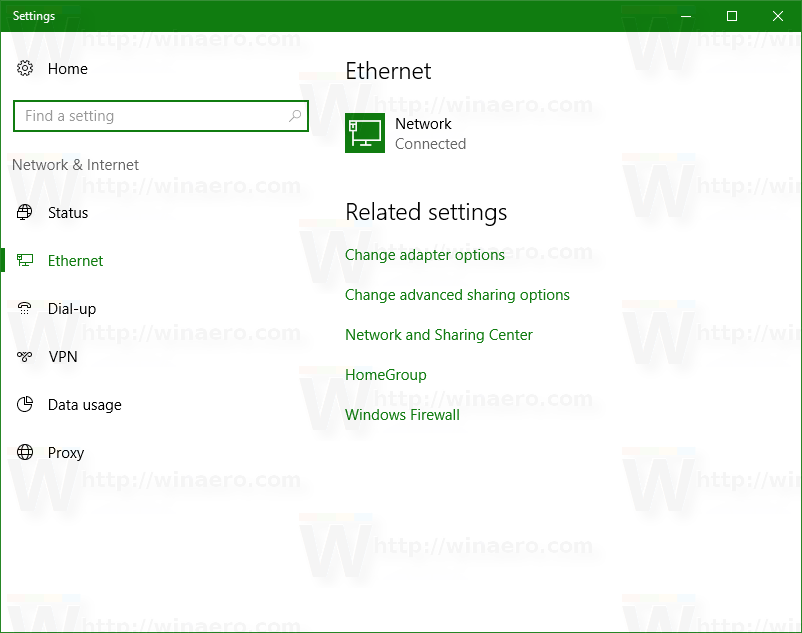Focus the Find a setting field
This screenshot has width=802, height=633.
coord(161,116)
